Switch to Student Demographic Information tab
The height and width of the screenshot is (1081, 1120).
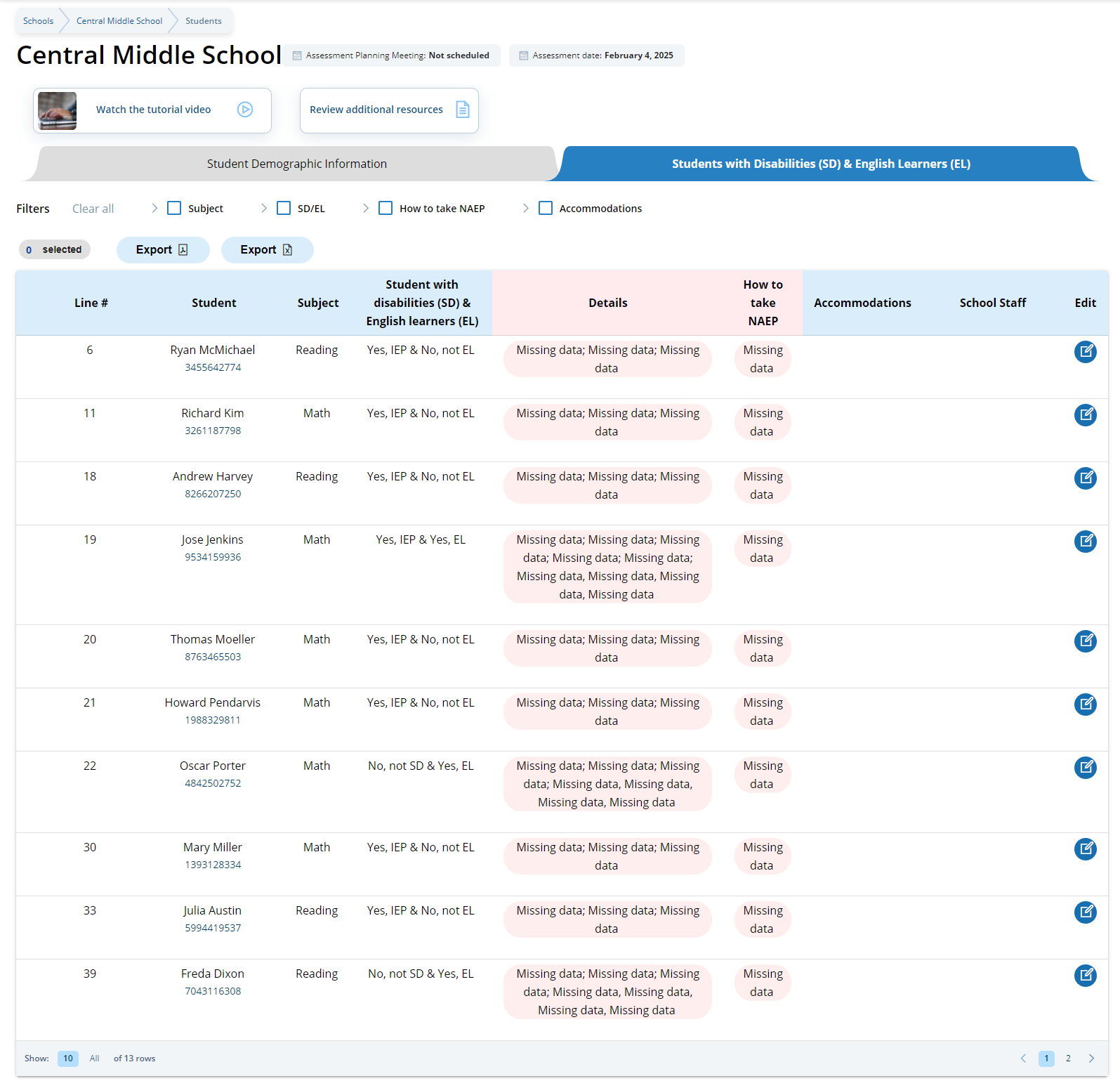pos(296,164)
